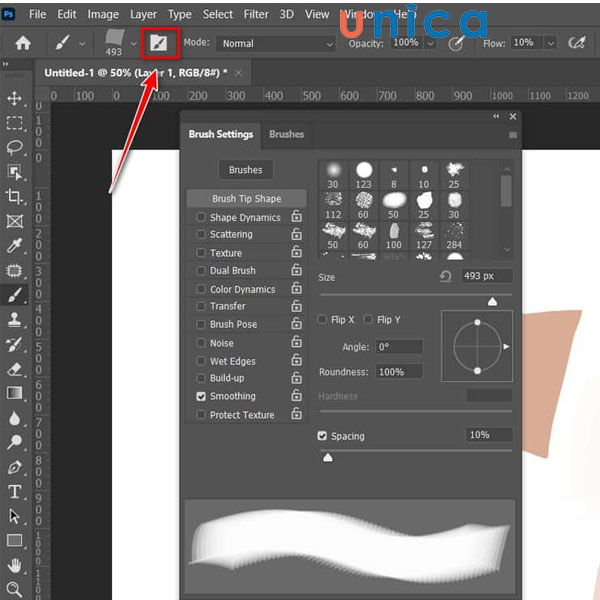Select the Path Selection tool
The width and height of the screenshot is (600, 600).
15,516
